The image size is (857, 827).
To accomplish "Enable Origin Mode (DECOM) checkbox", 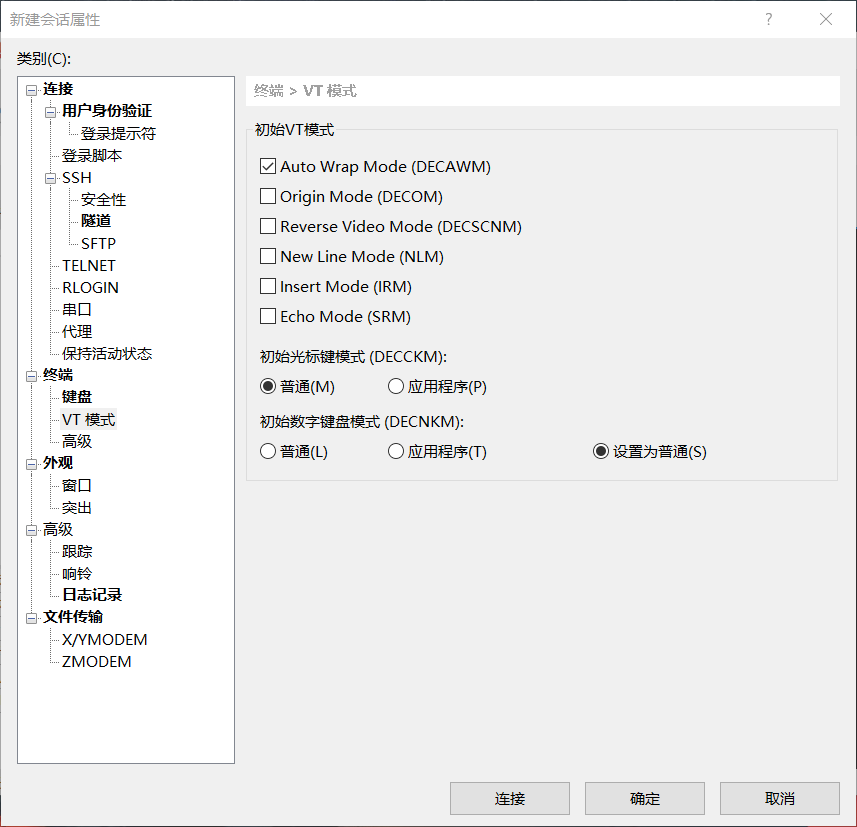I will 268,196.
